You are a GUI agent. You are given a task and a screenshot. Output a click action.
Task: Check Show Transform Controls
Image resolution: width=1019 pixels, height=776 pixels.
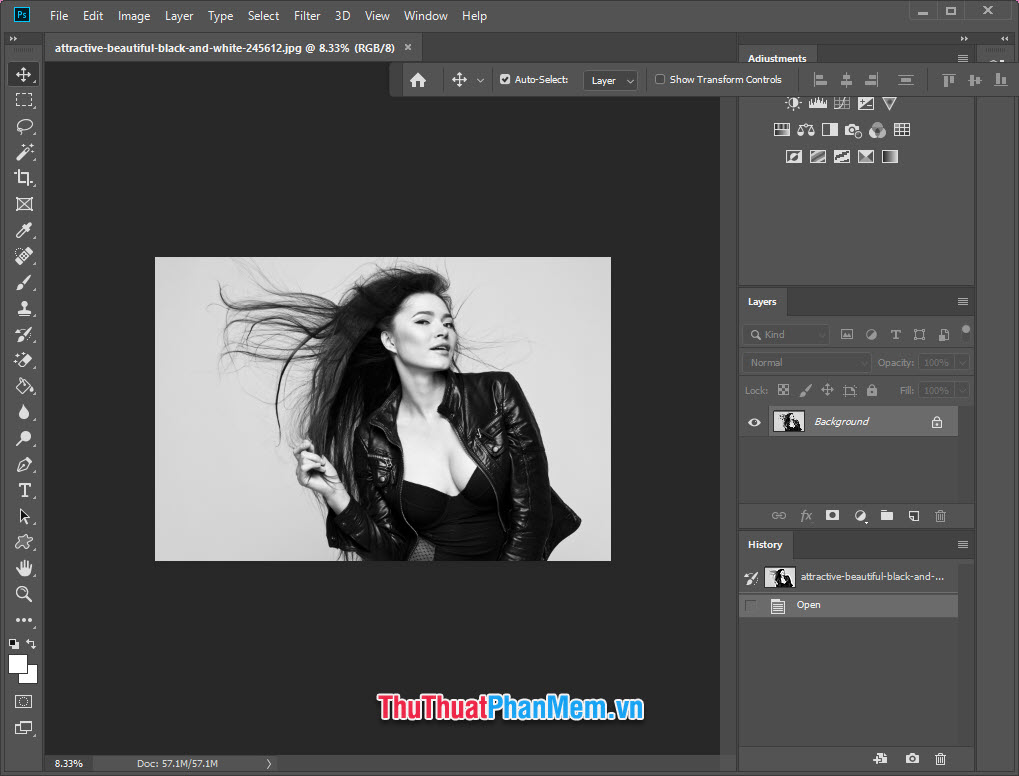pos(659,79)
